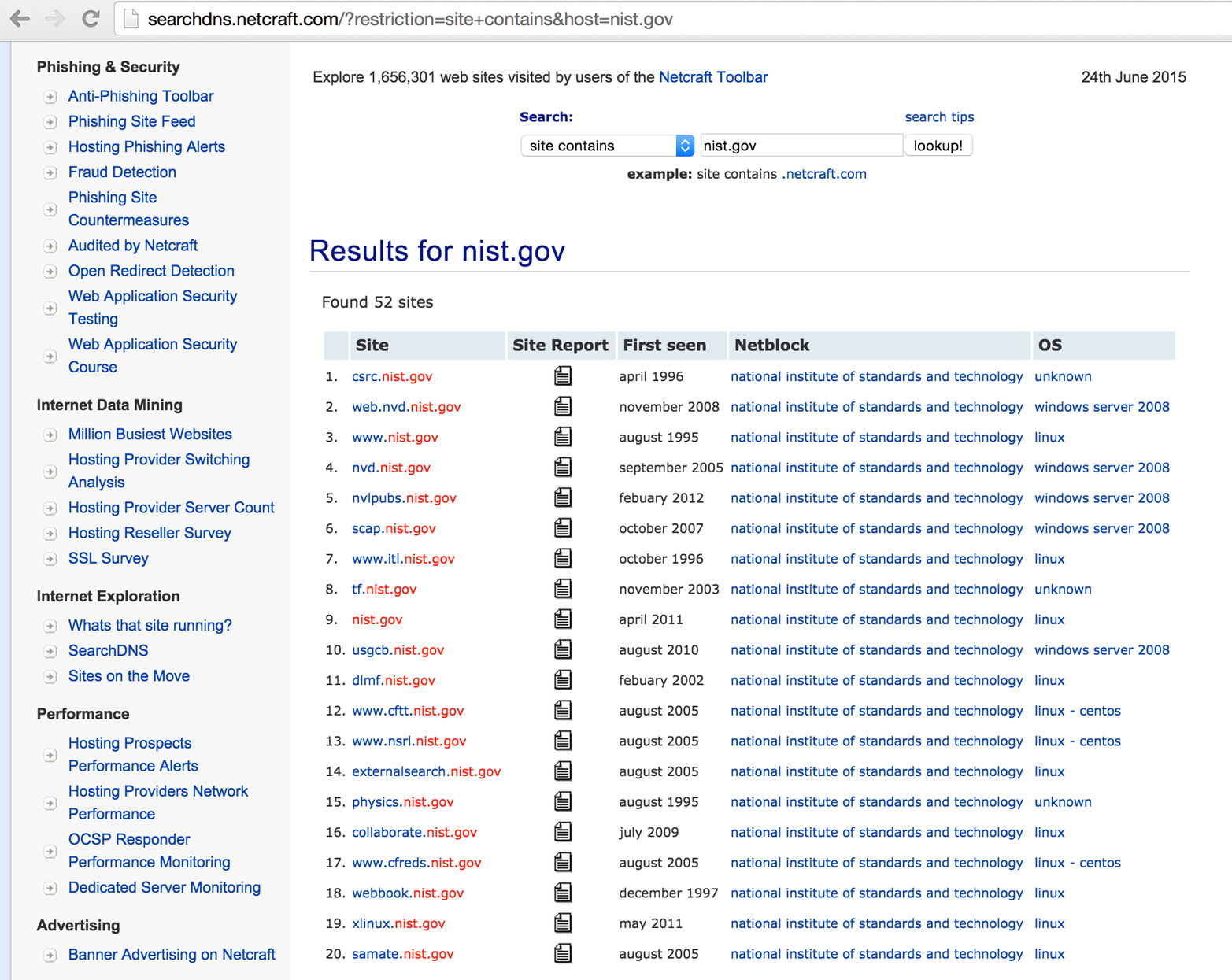
Task: View the report icon beside www.nist.gov
Action: click(562, 437)
